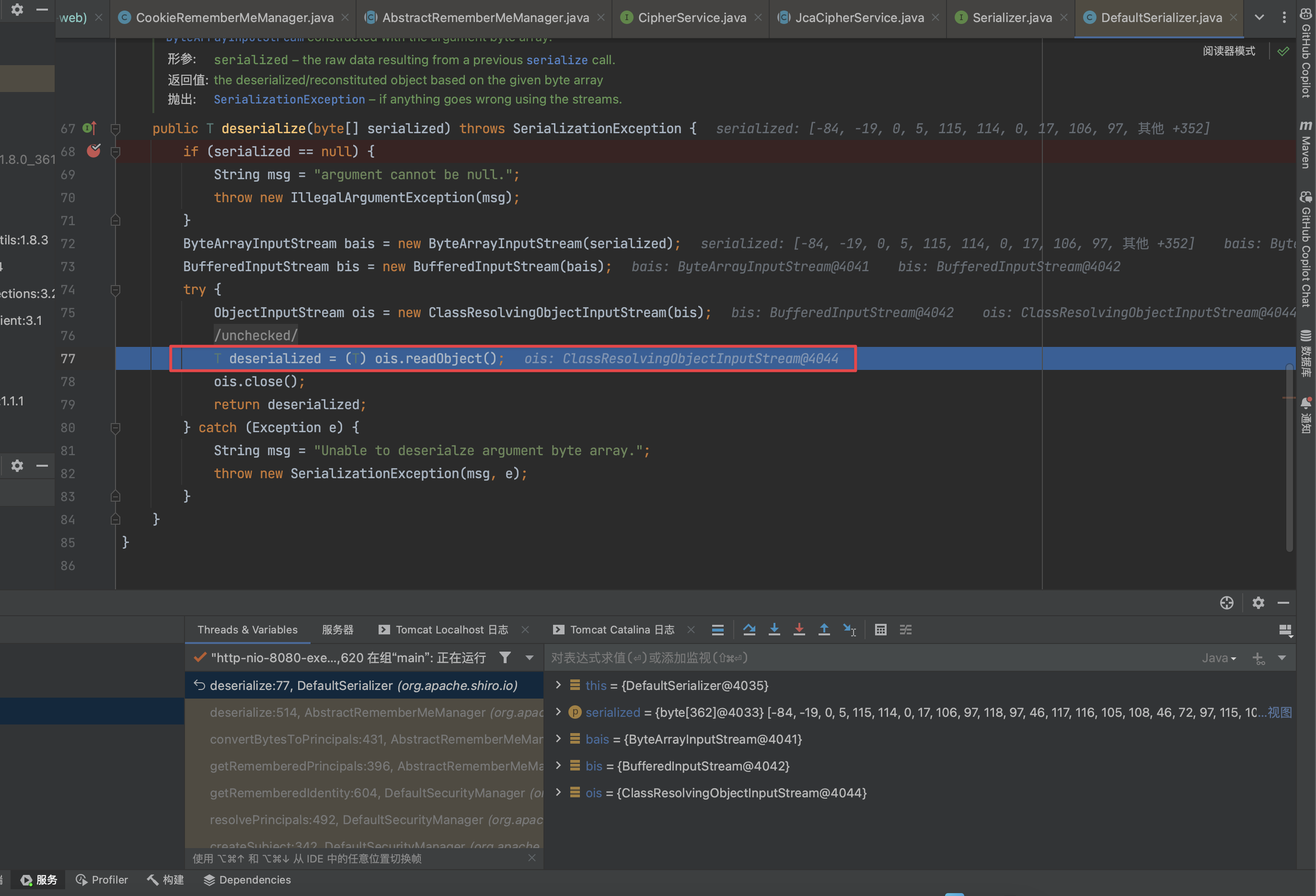1316x896 pixels.
Task: Open debug panel layout settings icon
Action: [x=1285, y=630]
